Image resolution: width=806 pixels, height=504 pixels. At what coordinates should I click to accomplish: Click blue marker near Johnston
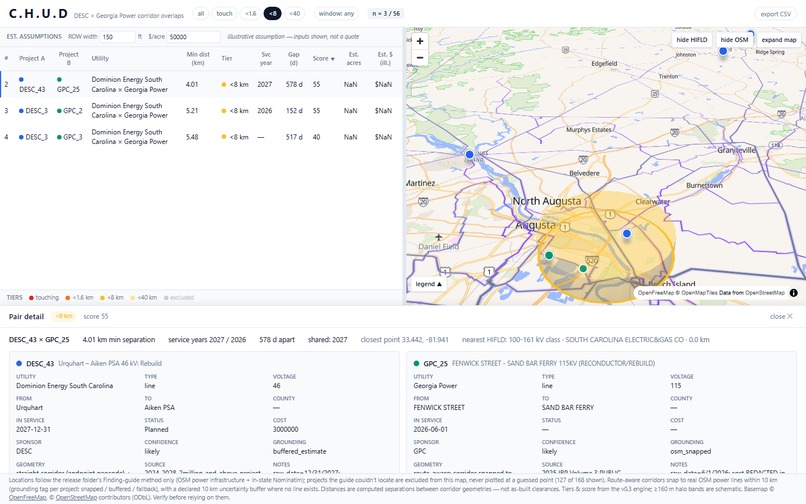(x=723, y=51)
